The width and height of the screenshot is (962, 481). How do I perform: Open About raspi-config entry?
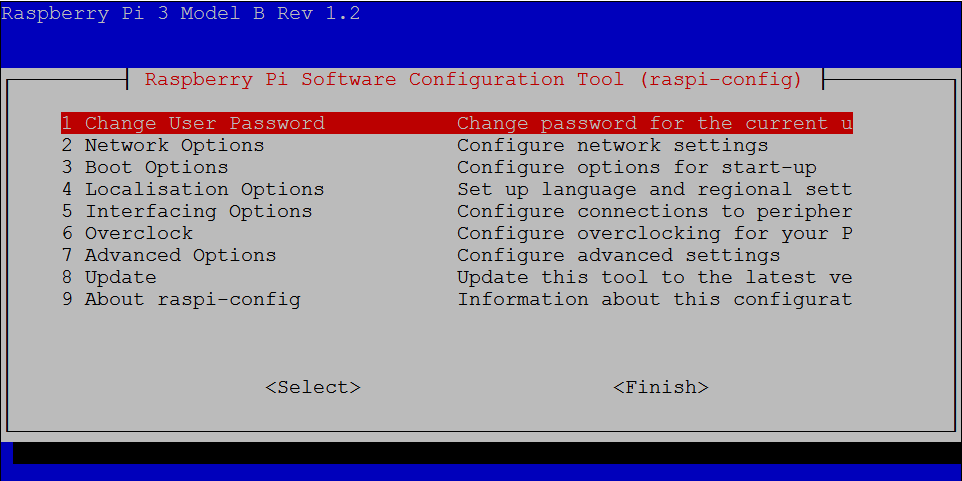pos(181,299)
